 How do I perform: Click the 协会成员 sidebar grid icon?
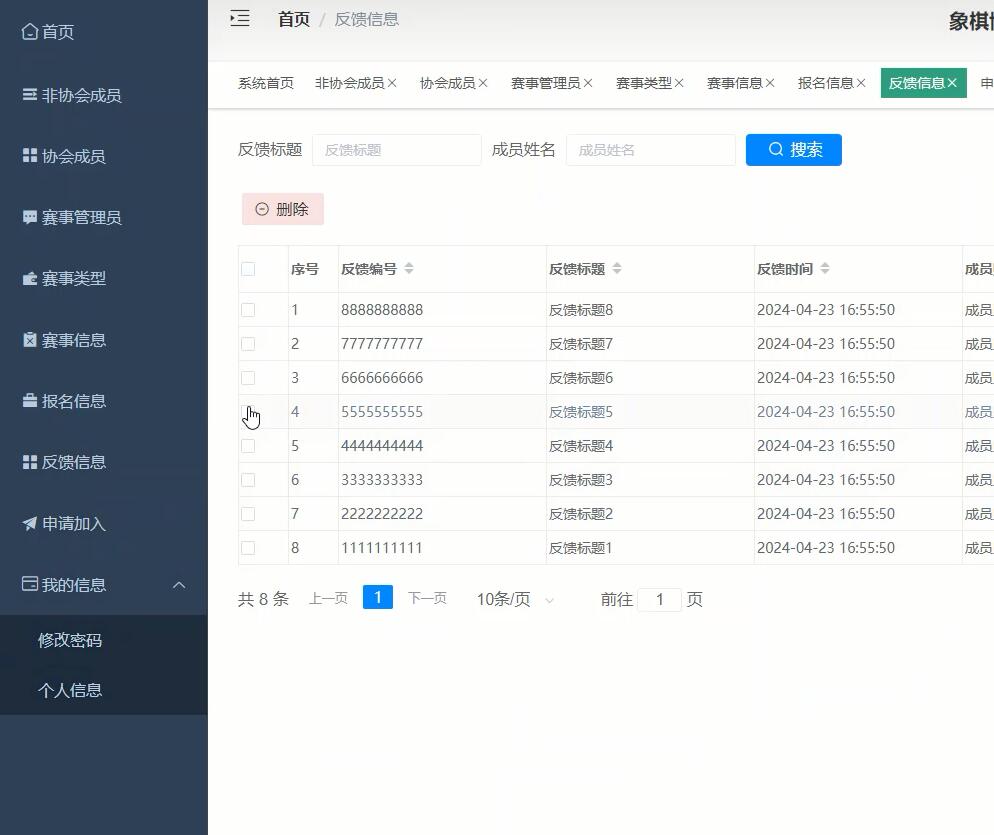30,155
